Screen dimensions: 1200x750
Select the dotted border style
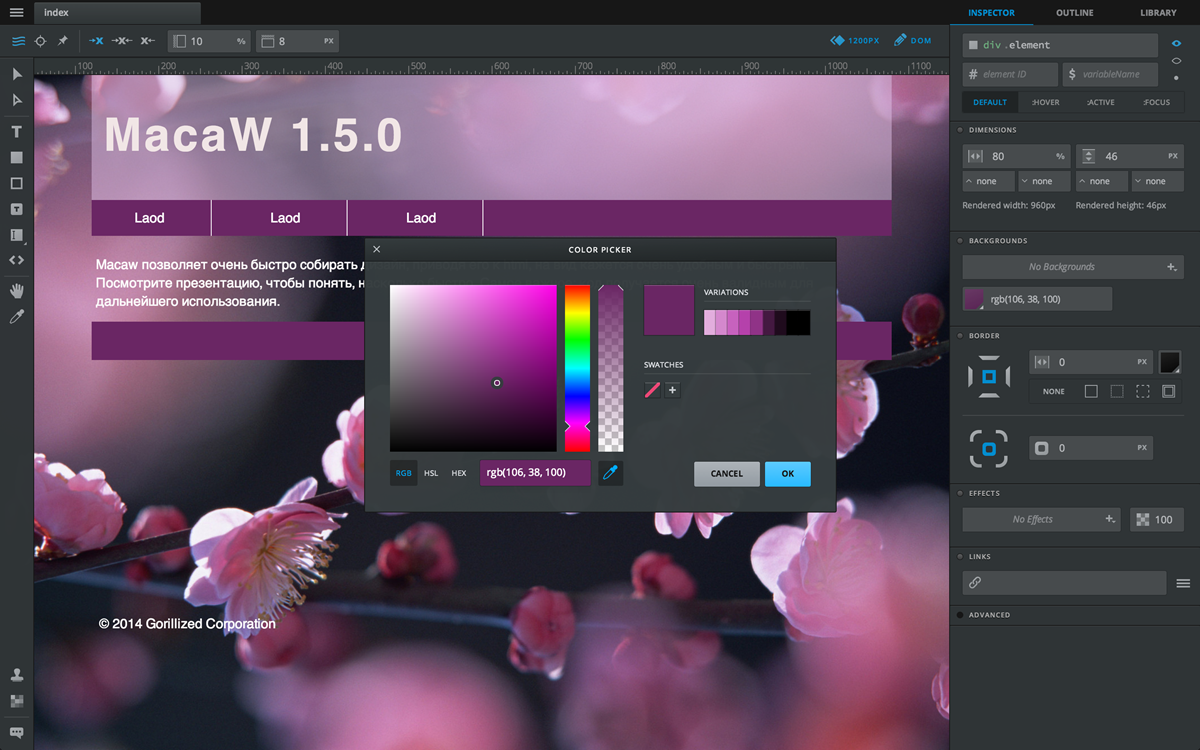[x=1117, y=391]
